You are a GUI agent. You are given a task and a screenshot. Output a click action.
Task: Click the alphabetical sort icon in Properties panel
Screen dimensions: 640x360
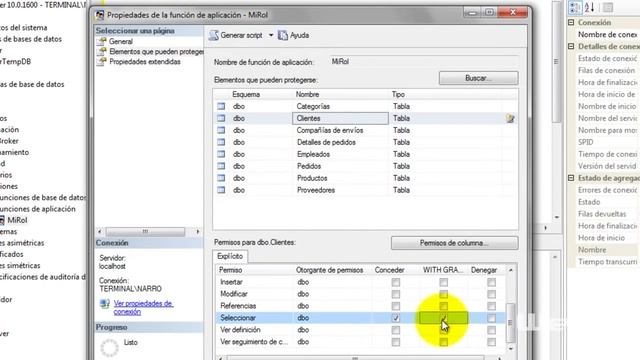point(589,7)
